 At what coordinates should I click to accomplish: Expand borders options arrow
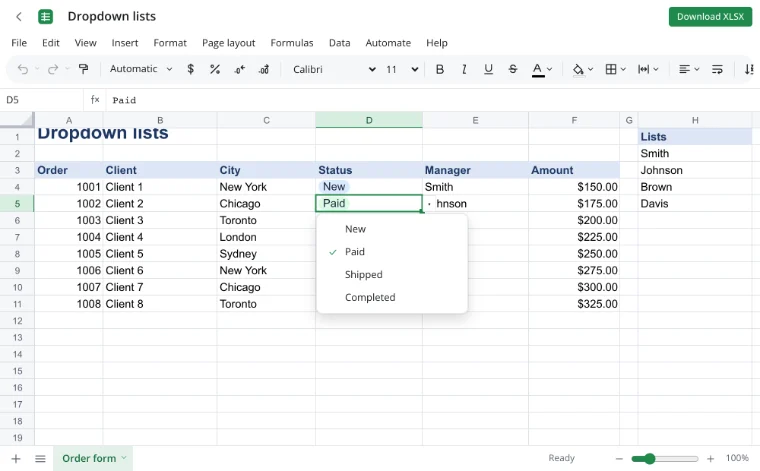click(623, 69)
